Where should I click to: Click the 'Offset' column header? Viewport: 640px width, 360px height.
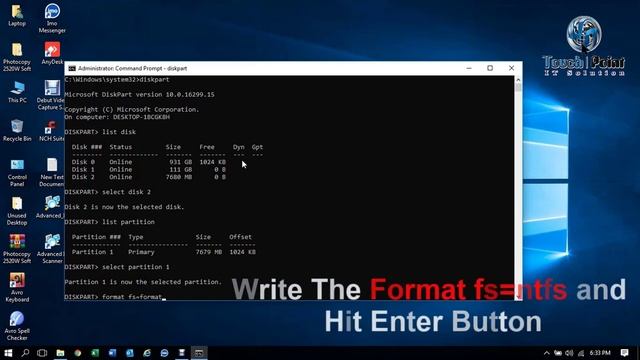[x=240, y=237]
